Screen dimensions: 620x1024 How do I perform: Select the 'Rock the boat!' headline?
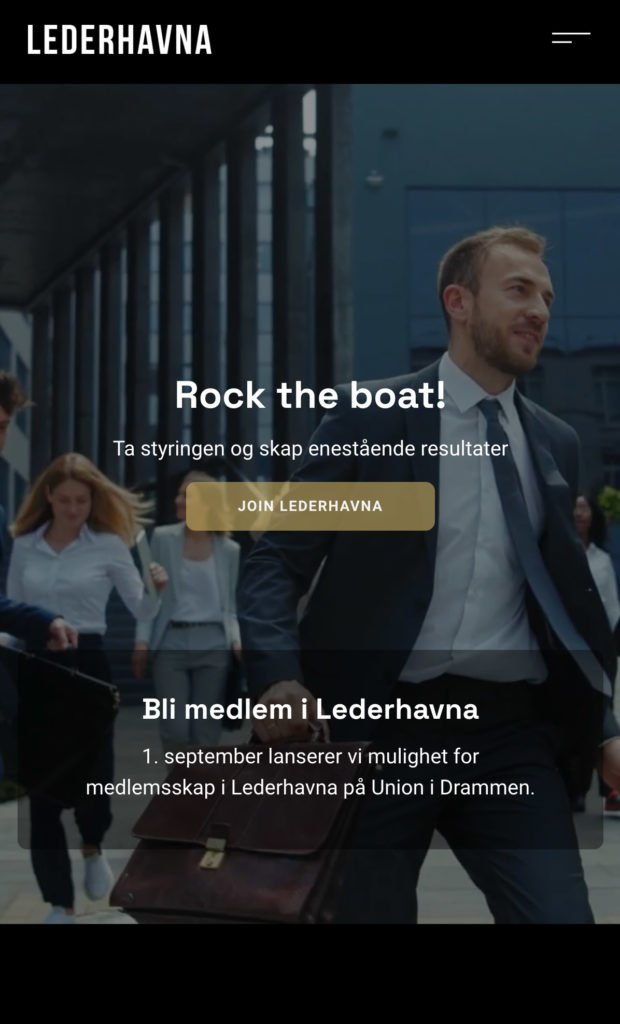pos(310,395)
